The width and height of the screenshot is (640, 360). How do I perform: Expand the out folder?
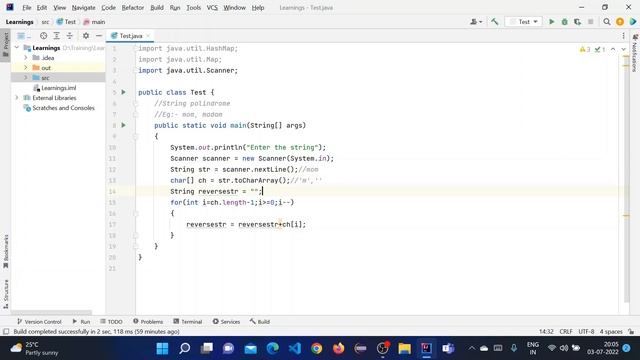pos(26,68)
